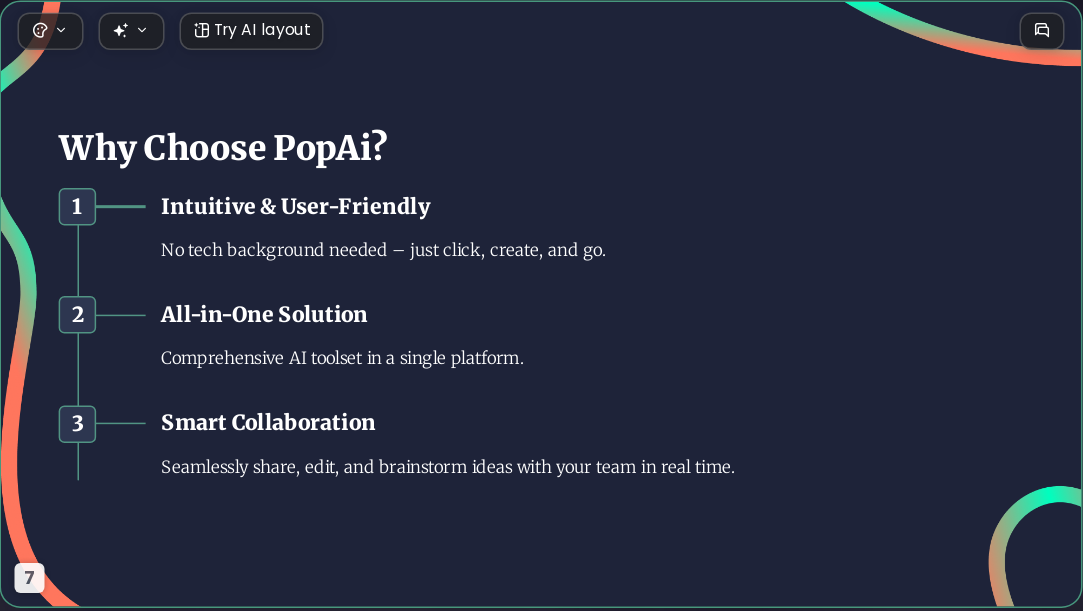This screenshot has height=611, width=1083.
Task: Click the Try AI layout button
Action: point(251,31)
